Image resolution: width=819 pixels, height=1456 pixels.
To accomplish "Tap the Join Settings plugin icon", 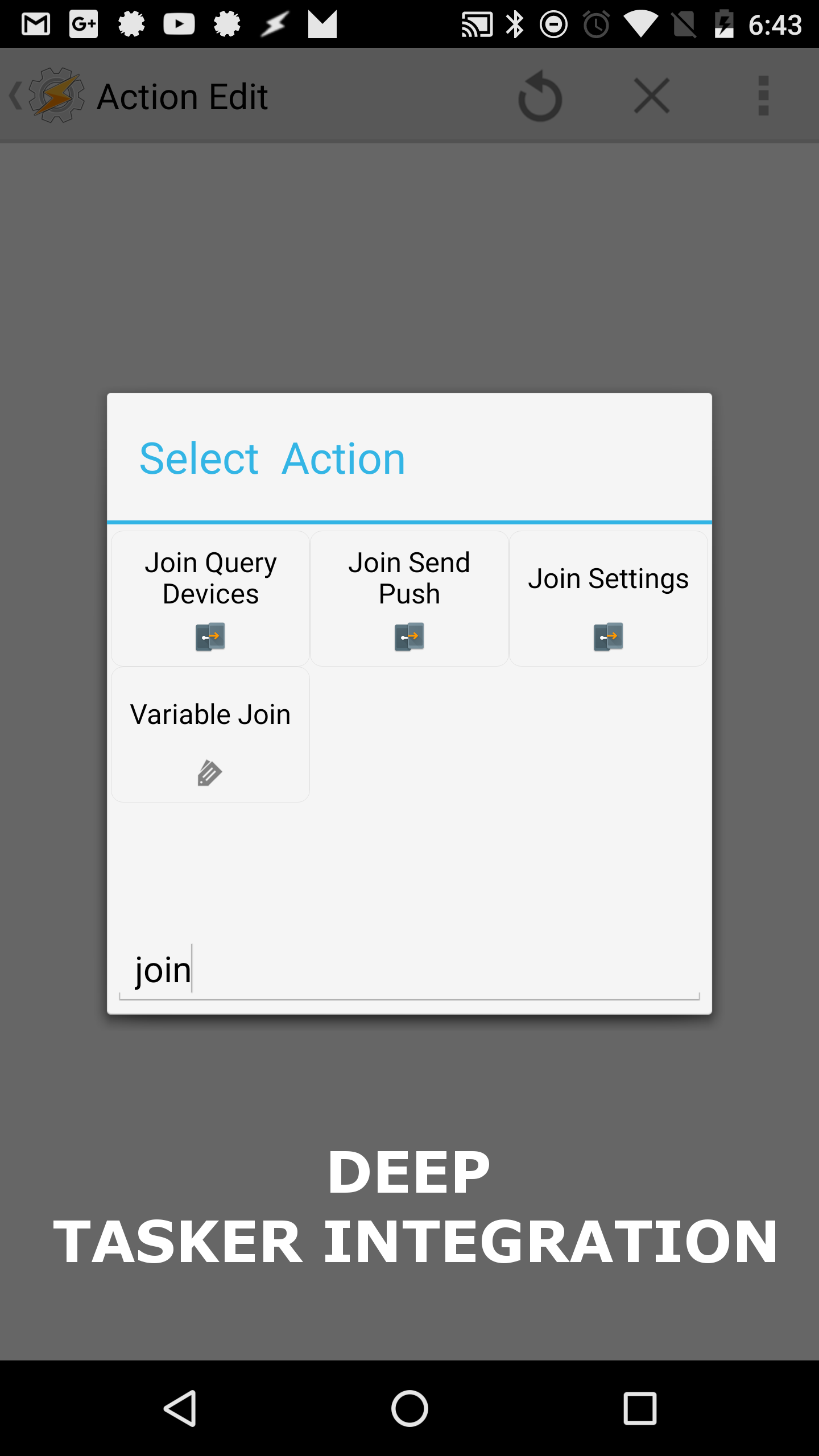I will (x=608, y=636).
